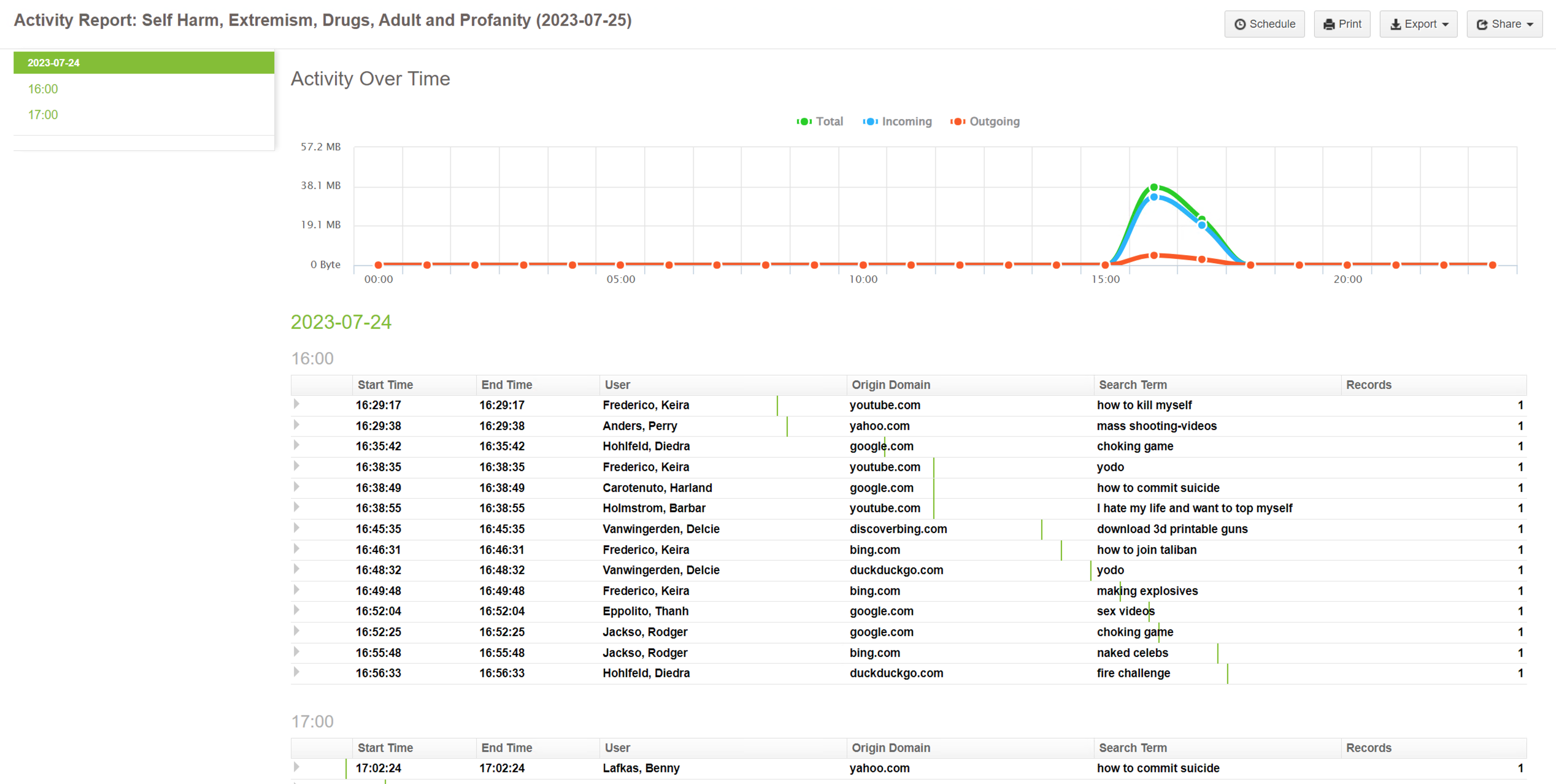Click the printer icon on the Print button
This screenshot has height=784, width=1556.
[x=1329, y=24]
